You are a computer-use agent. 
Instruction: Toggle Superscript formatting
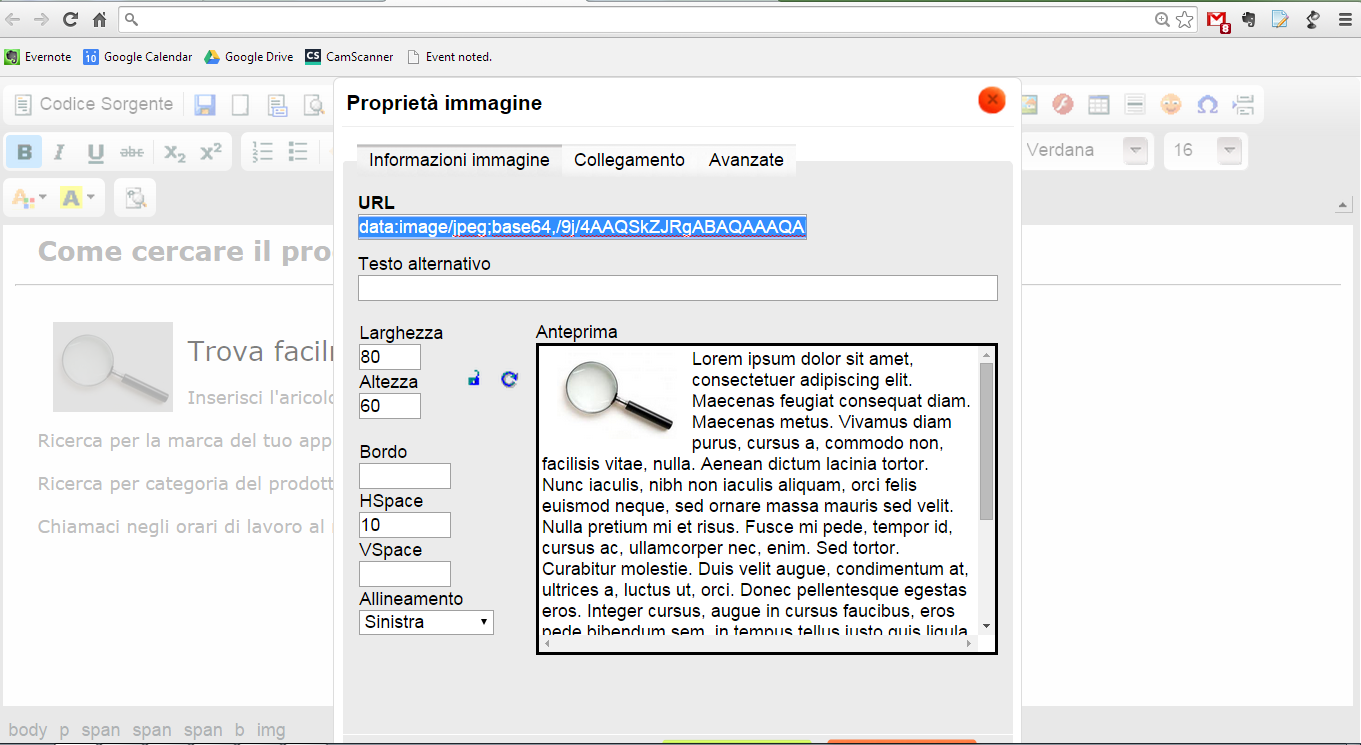(x=210, y=152)
